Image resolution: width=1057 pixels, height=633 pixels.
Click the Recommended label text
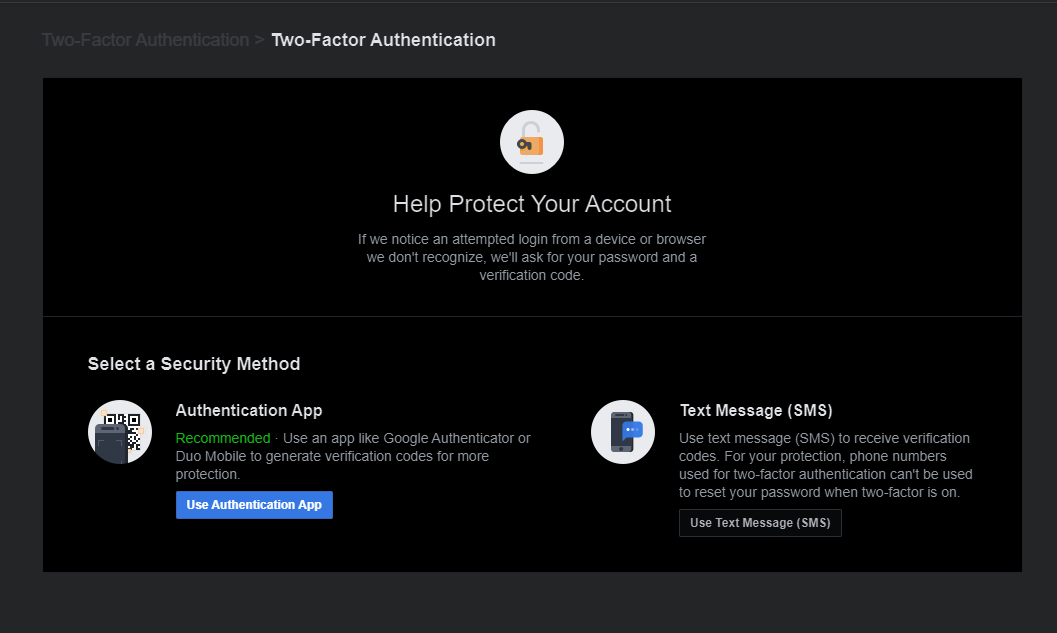tap(222, 438)
